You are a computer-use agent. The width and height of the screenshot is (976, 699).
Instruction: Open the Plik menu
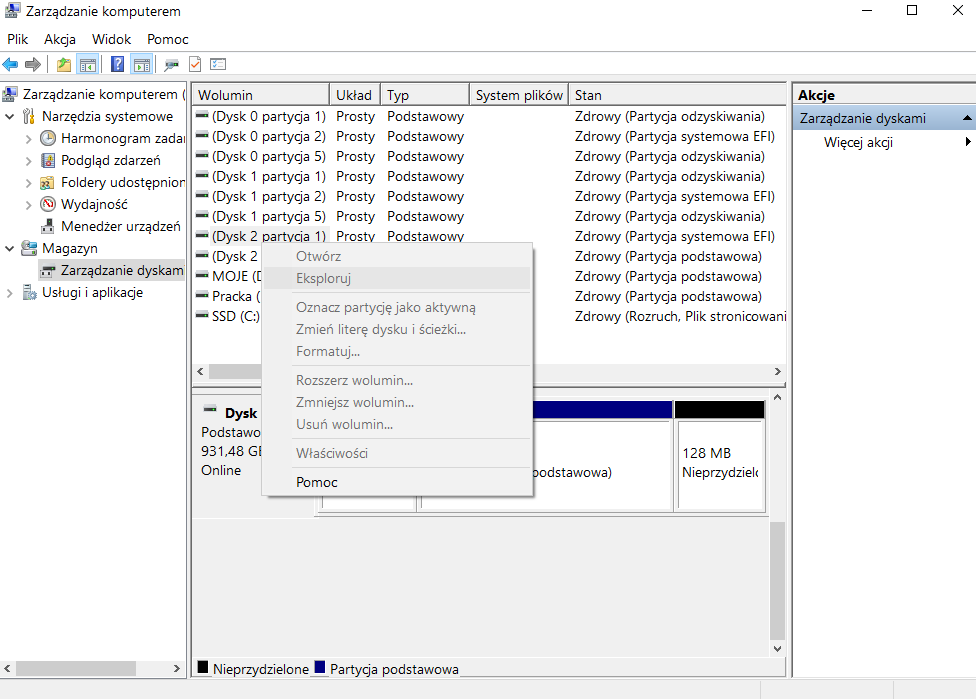coord(17,39)
